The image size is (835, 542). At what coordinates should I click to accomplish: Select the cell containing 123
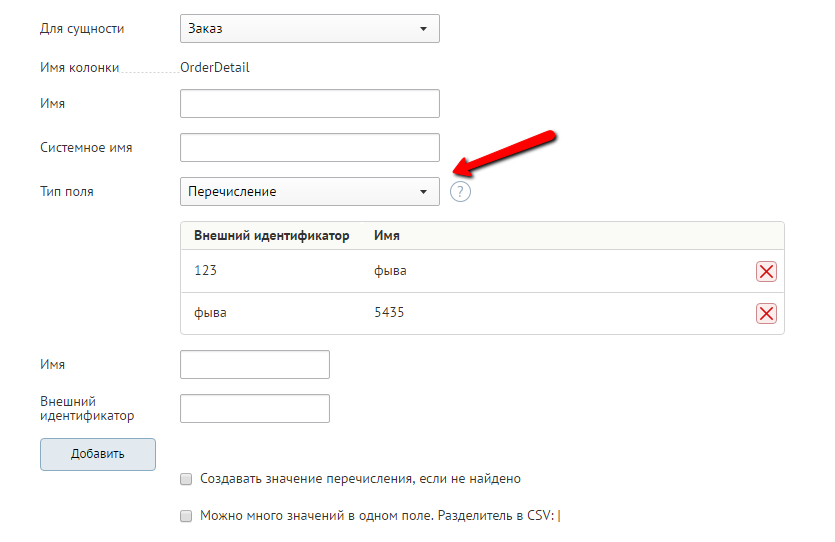[x=205, y=271]
